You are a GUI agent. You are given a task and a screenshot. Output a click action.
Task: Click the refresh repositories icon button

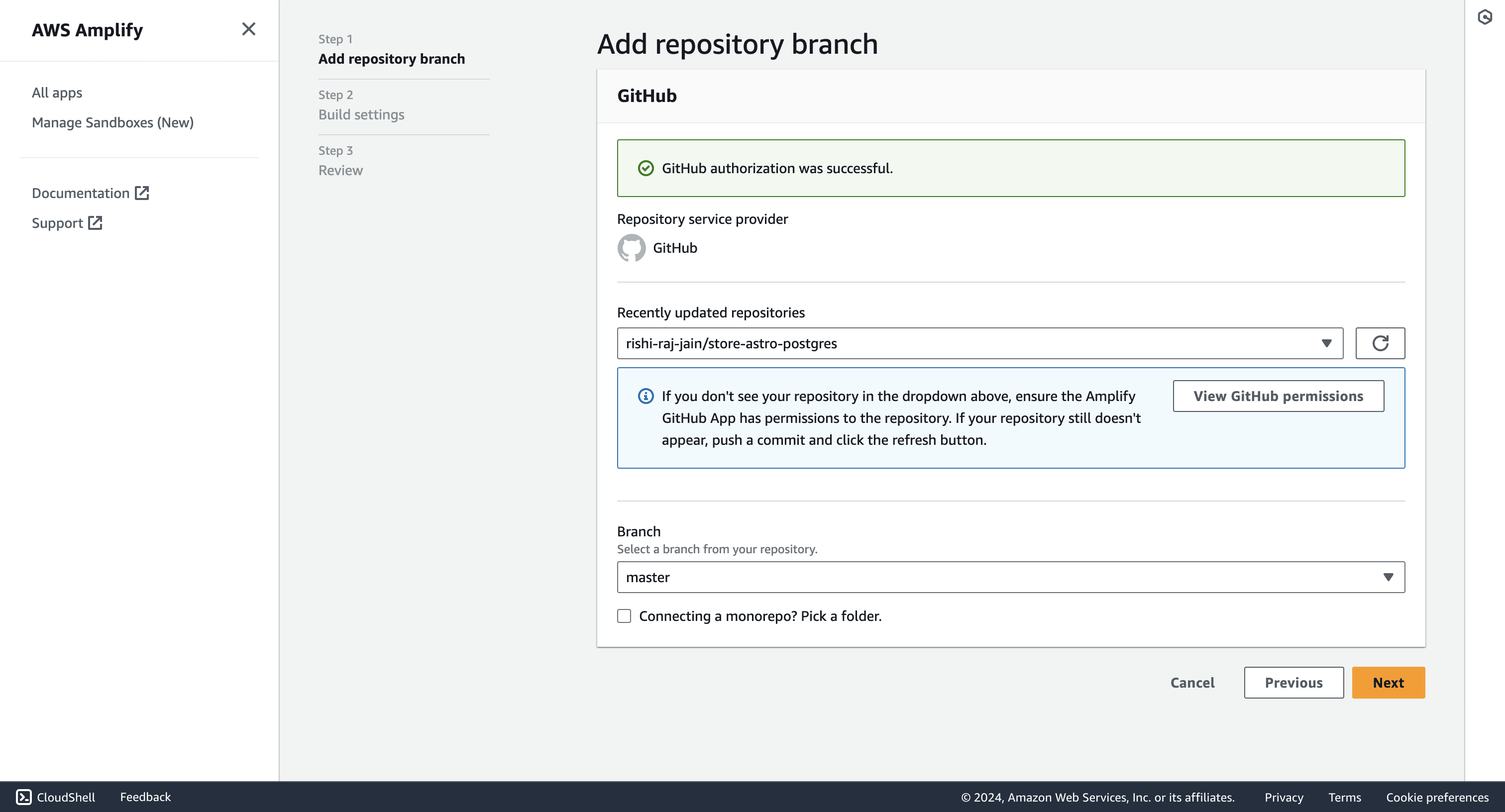[x=1380, y=343]
